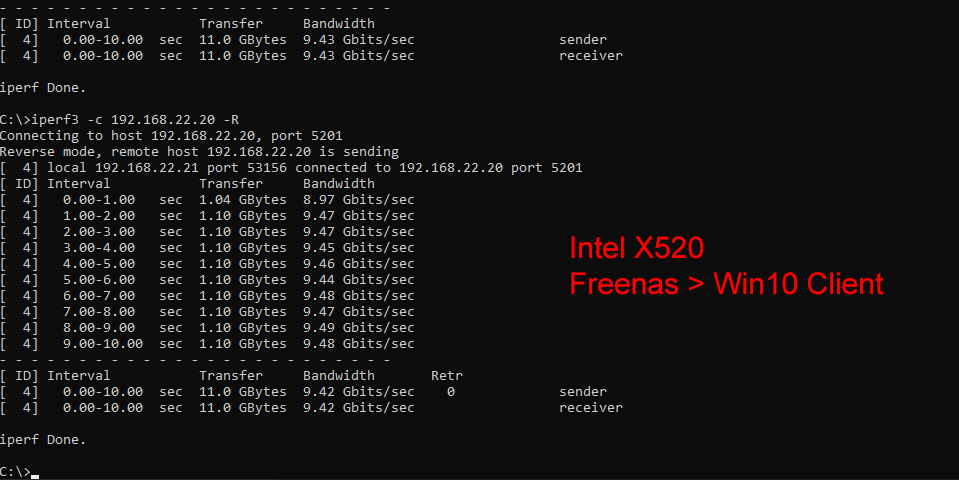959x480 pixels.
Task: Click the red Freenas > Win10 Client label
Action: coord(726,284)
